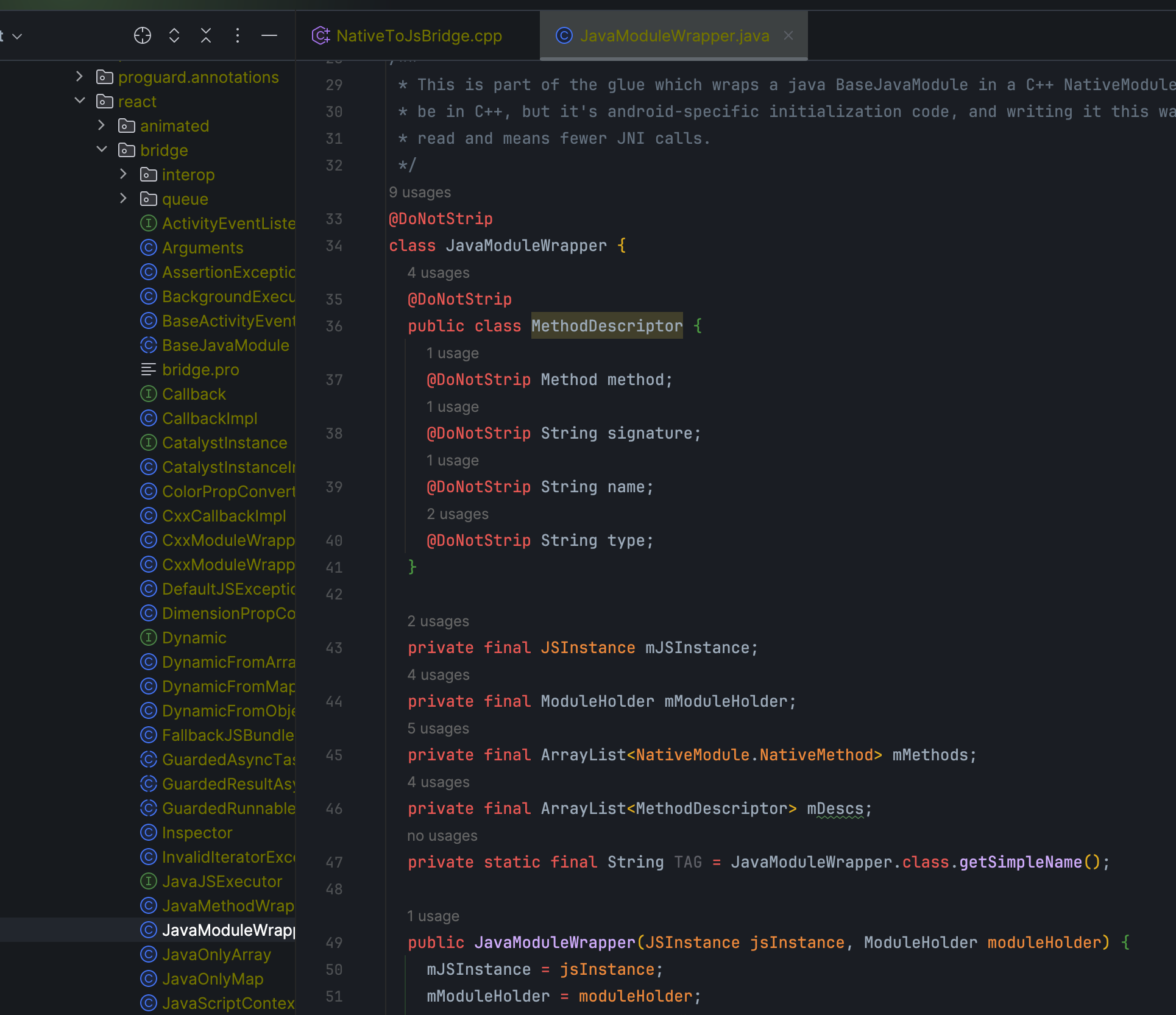1176x1015 pixels.
Task: Click the Expand All icon in project toolbar
Action: pos(174,36)
